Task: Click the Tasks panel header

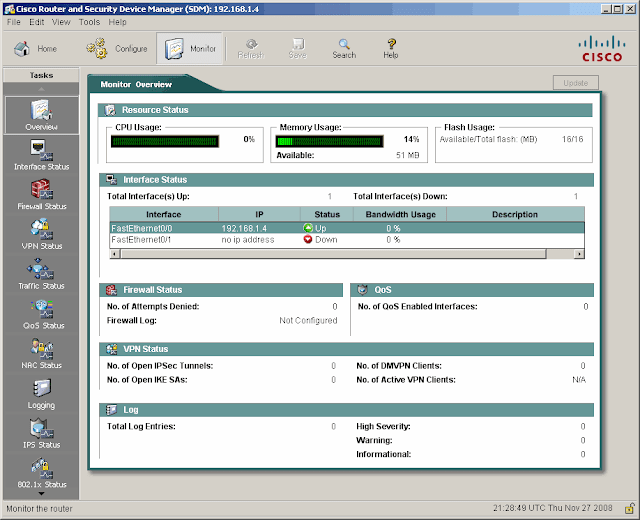Action: click(41, 75)
